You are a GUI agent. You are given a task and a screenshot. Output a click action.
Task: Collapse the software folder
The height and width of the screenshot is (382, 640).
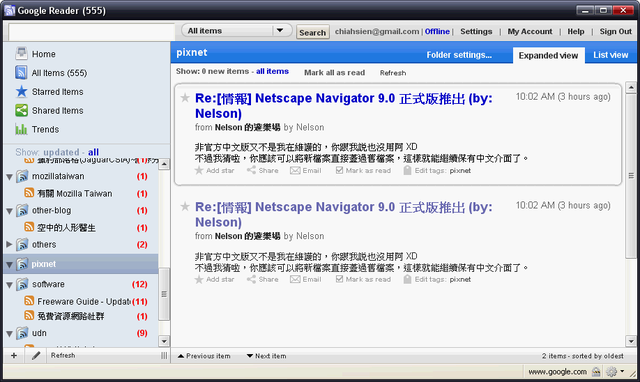9,284
